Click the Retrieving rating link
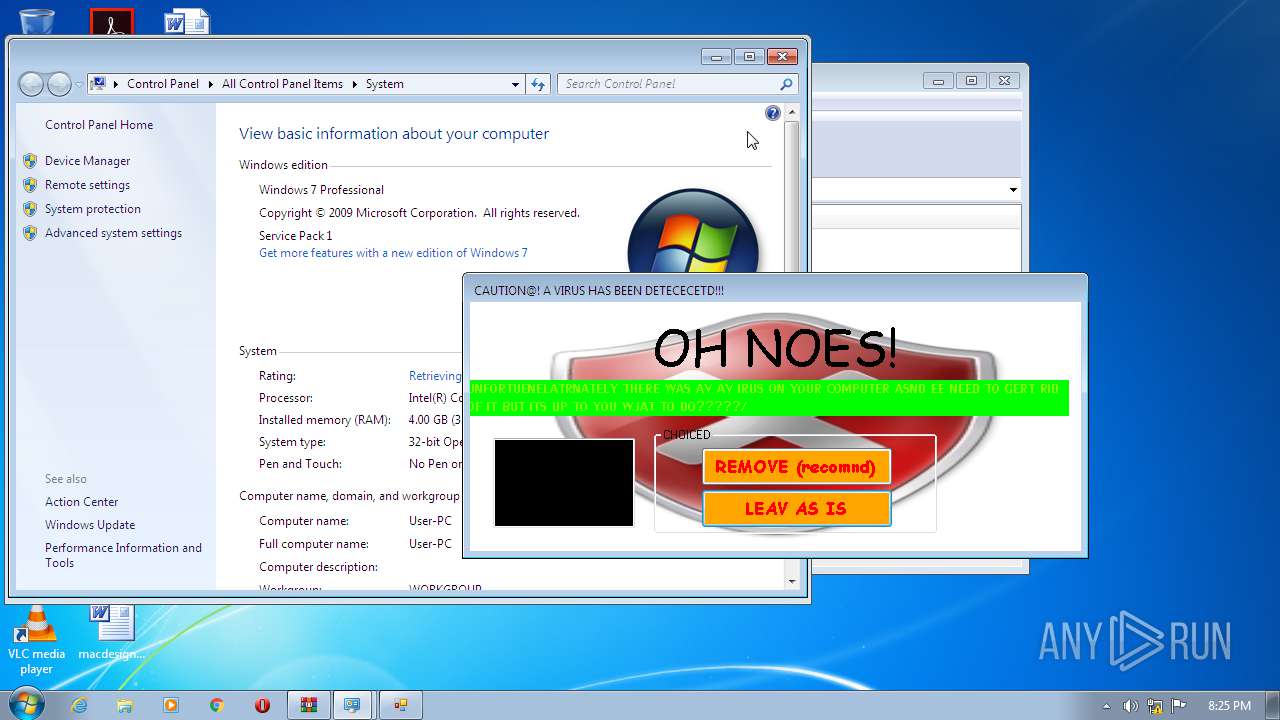Image resolution: width=1280 pixels, height=720 pixels. (435, 376)
